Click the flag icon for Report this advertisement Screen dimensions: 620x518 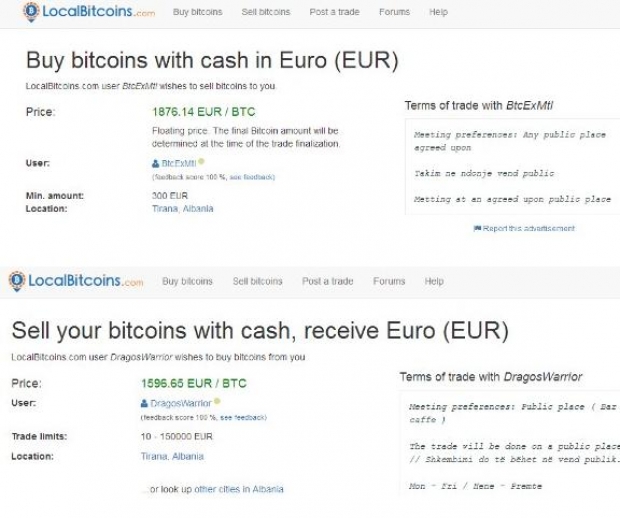477,229
